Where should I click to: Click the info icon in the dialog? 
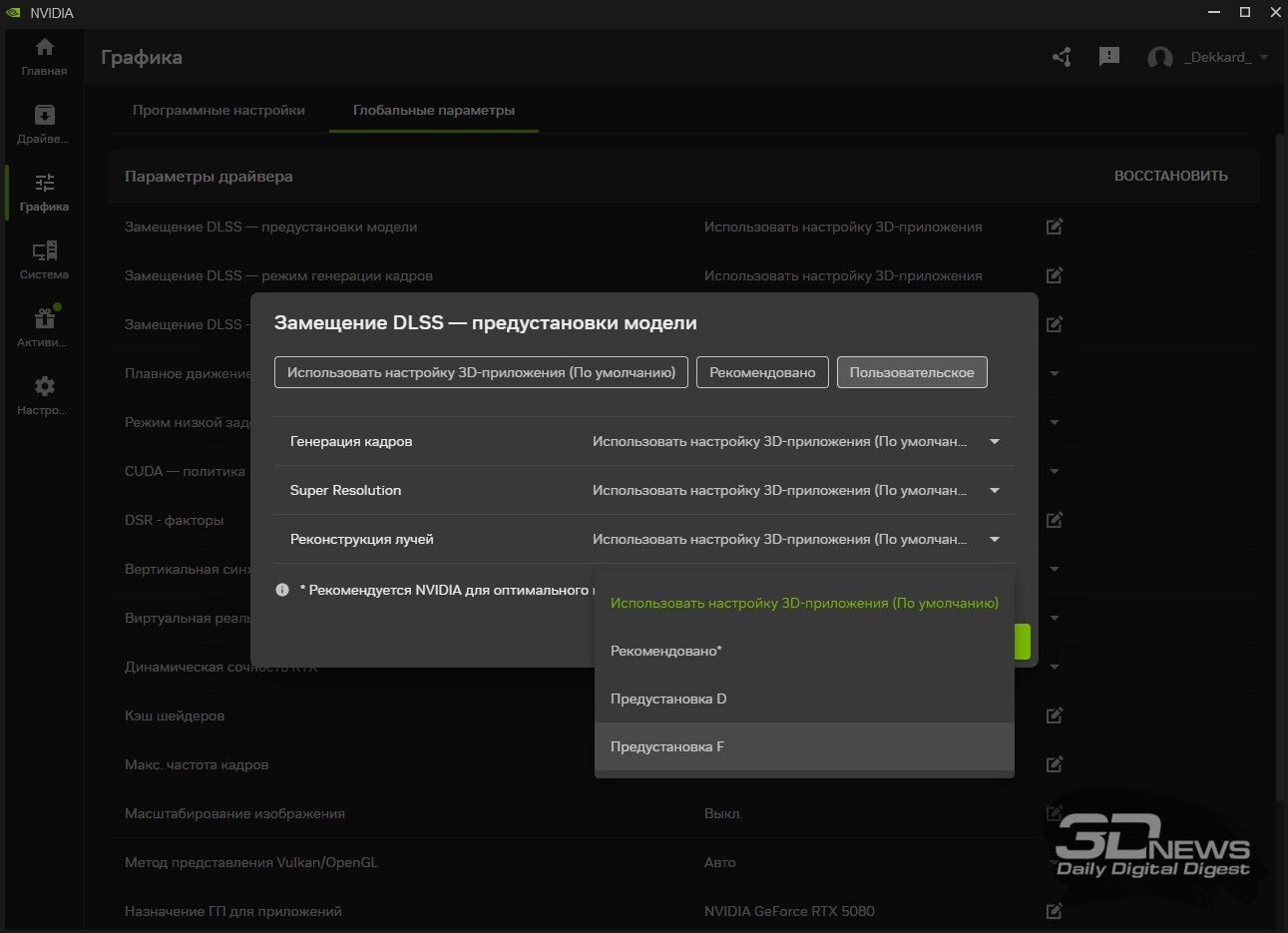[x=282, y=590]
